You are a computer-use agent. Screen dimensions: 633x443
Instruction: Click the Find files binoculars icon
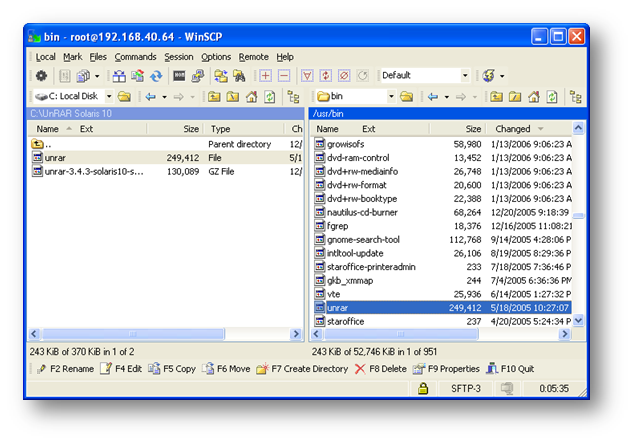239,76
